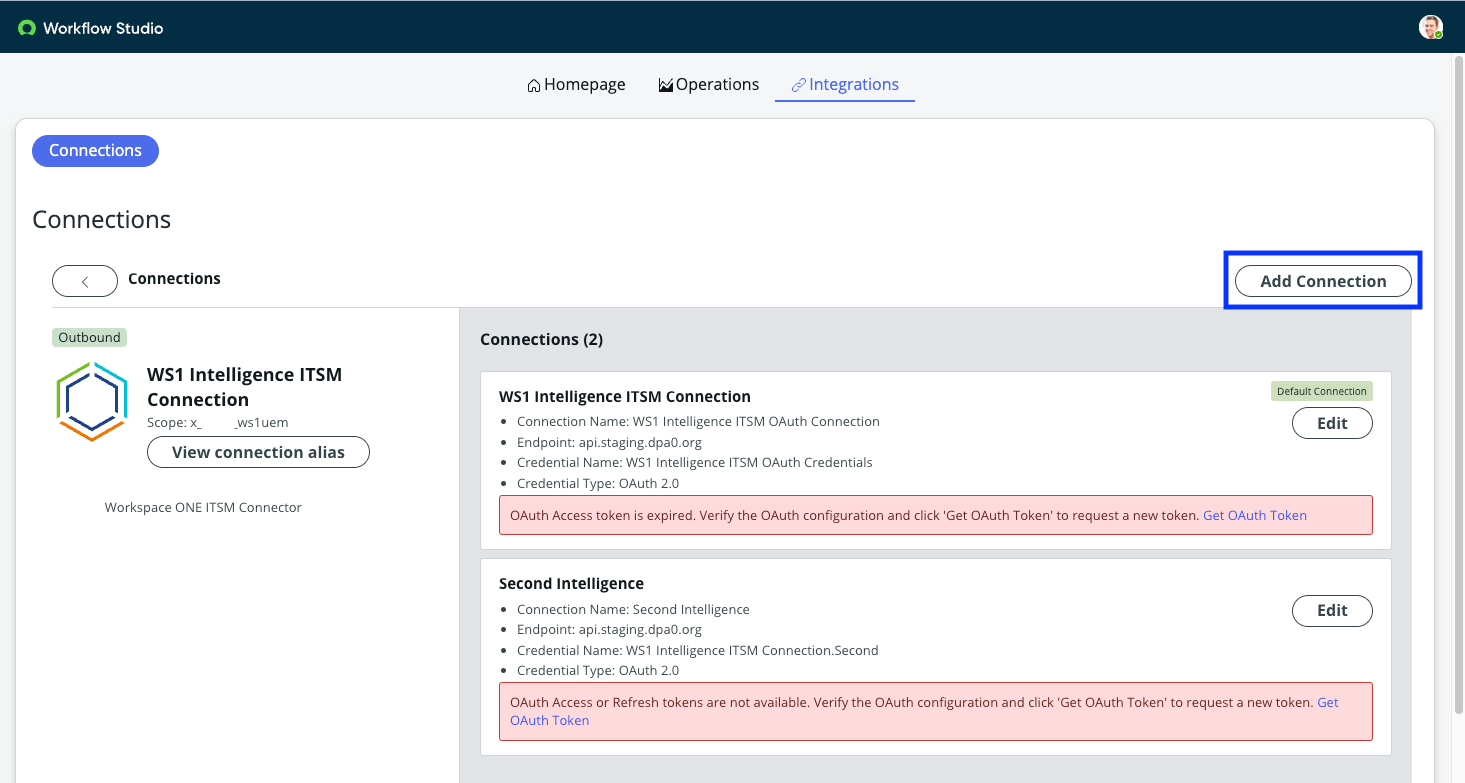Edit the WS1 Intelligence ITSM Connection
1465x783 pixels.
click(x=1331, y=423)
